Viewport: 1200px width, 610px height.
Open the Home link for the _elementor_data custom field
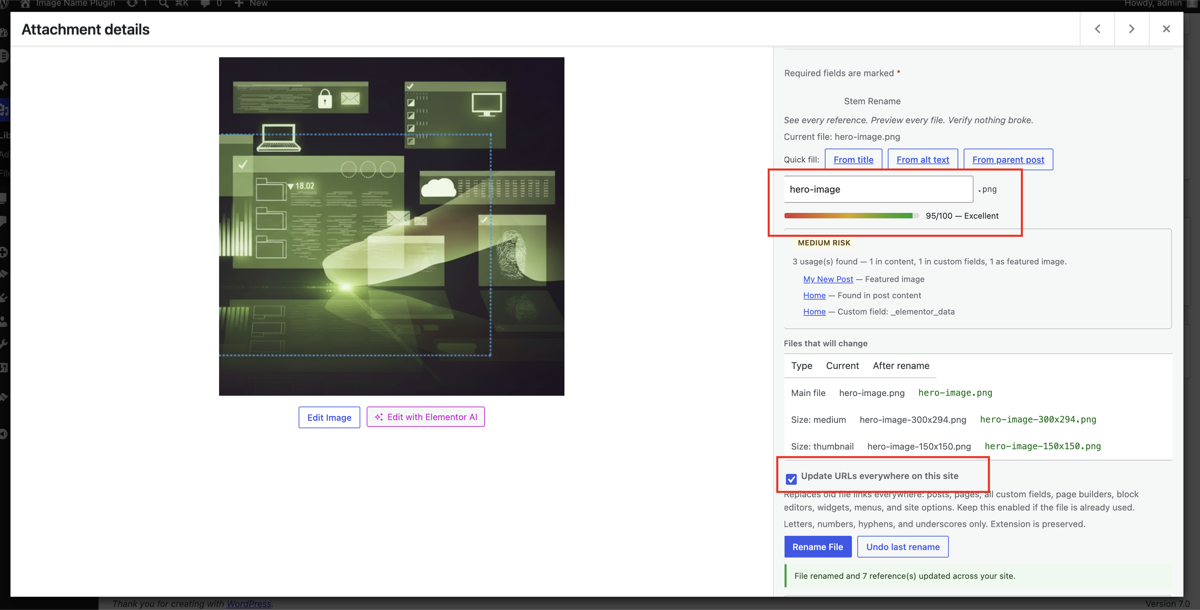[814, 311]
